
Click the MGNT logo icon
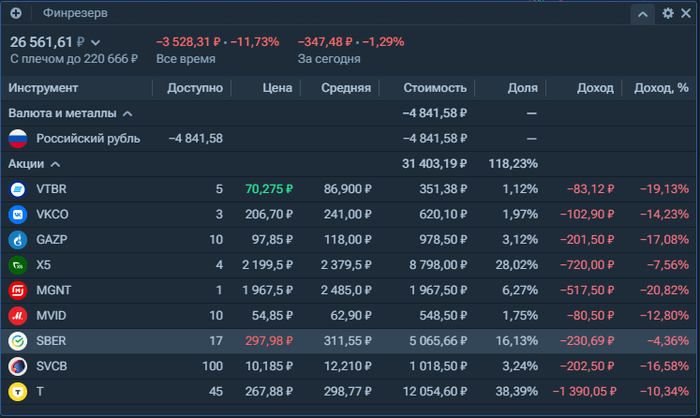tap(18, 290)
